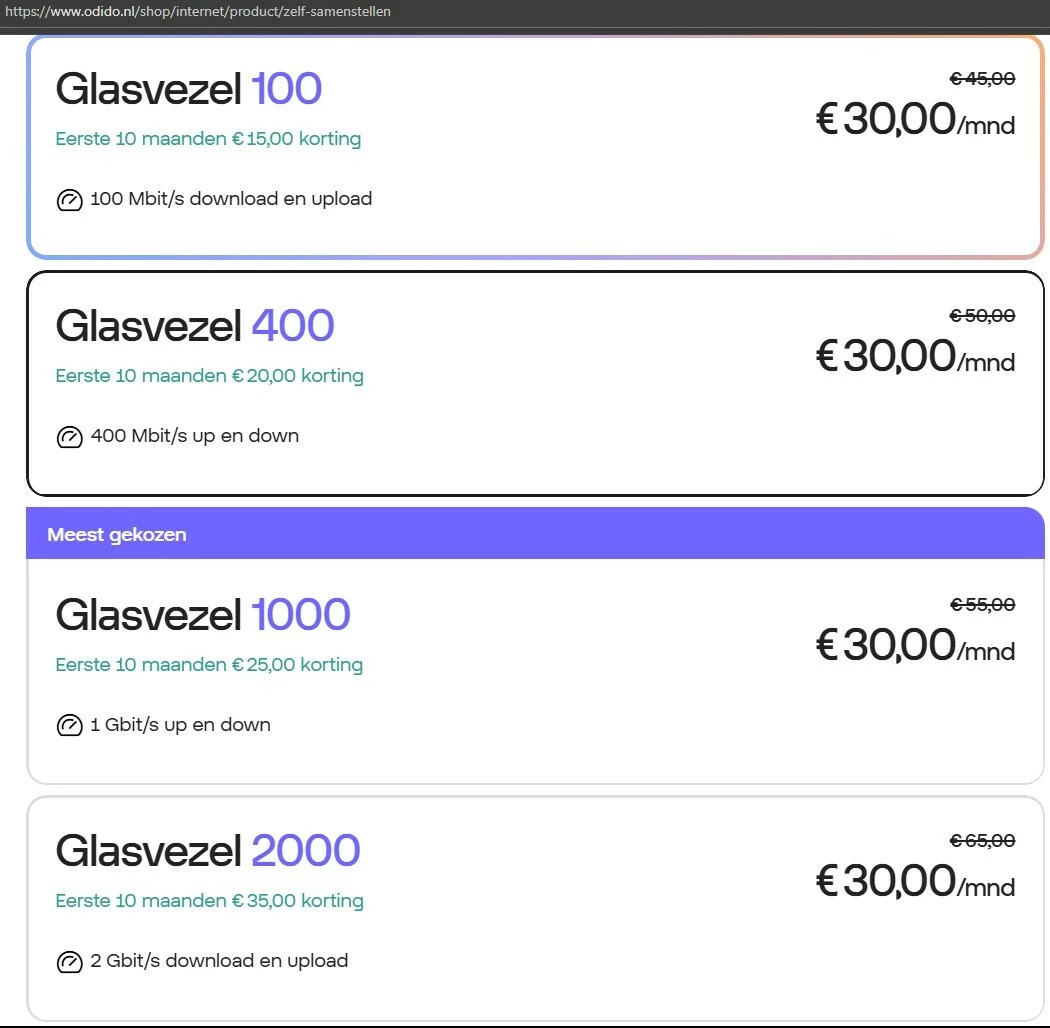Viewport: 1050px width, 1028px height.
Task: Click the struck-through €65,00 price
Action: (982, 841)
